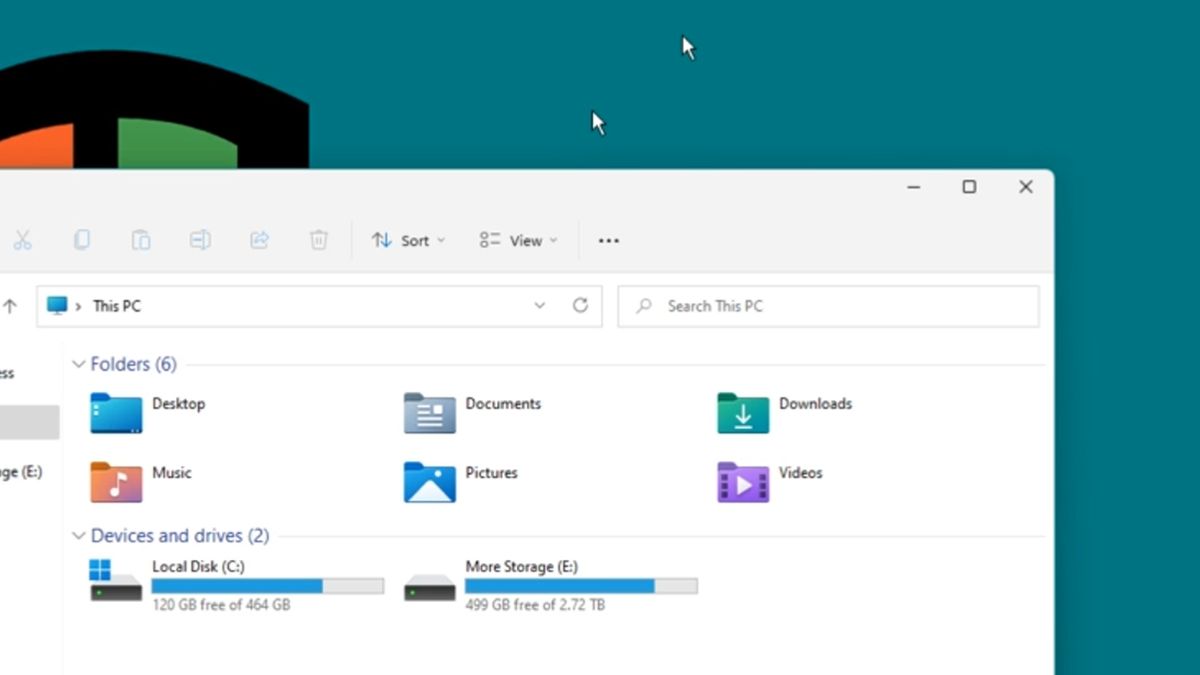Select the Rename icon
This screenshot has width=1200, height=675.
[x=200, y=240]
